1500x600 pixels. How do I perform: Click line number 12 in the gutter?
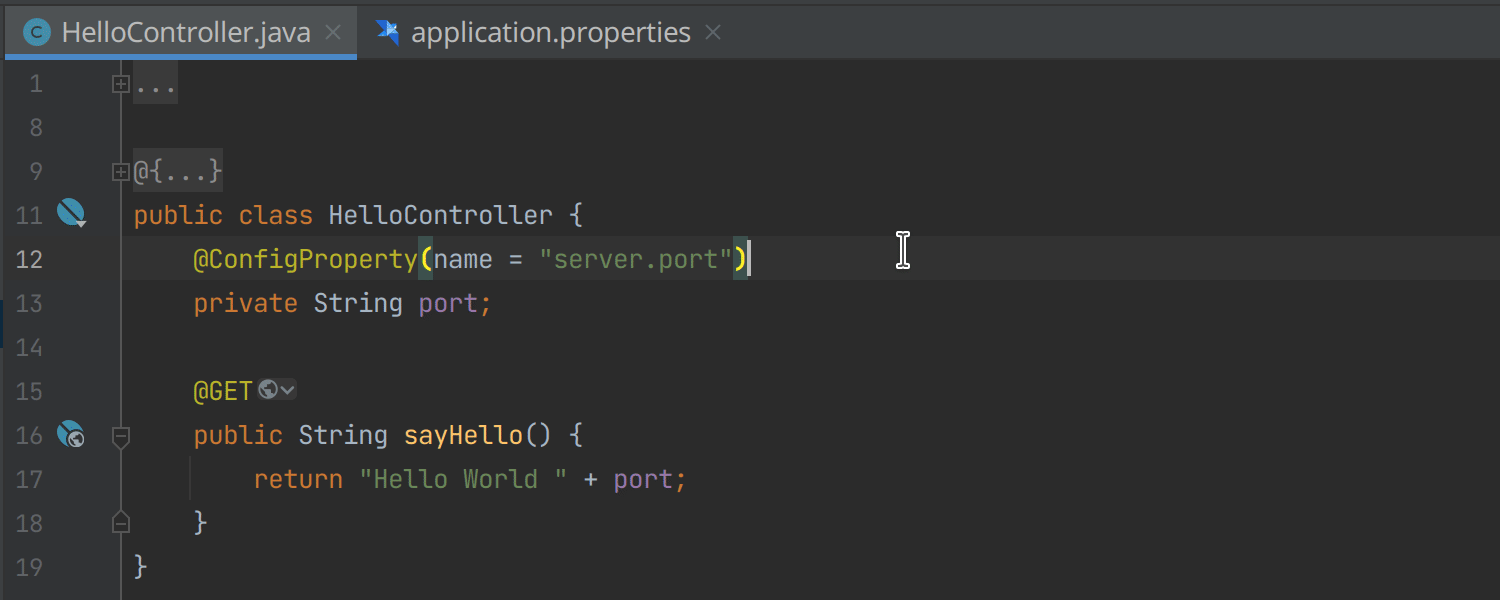[30, 260]
